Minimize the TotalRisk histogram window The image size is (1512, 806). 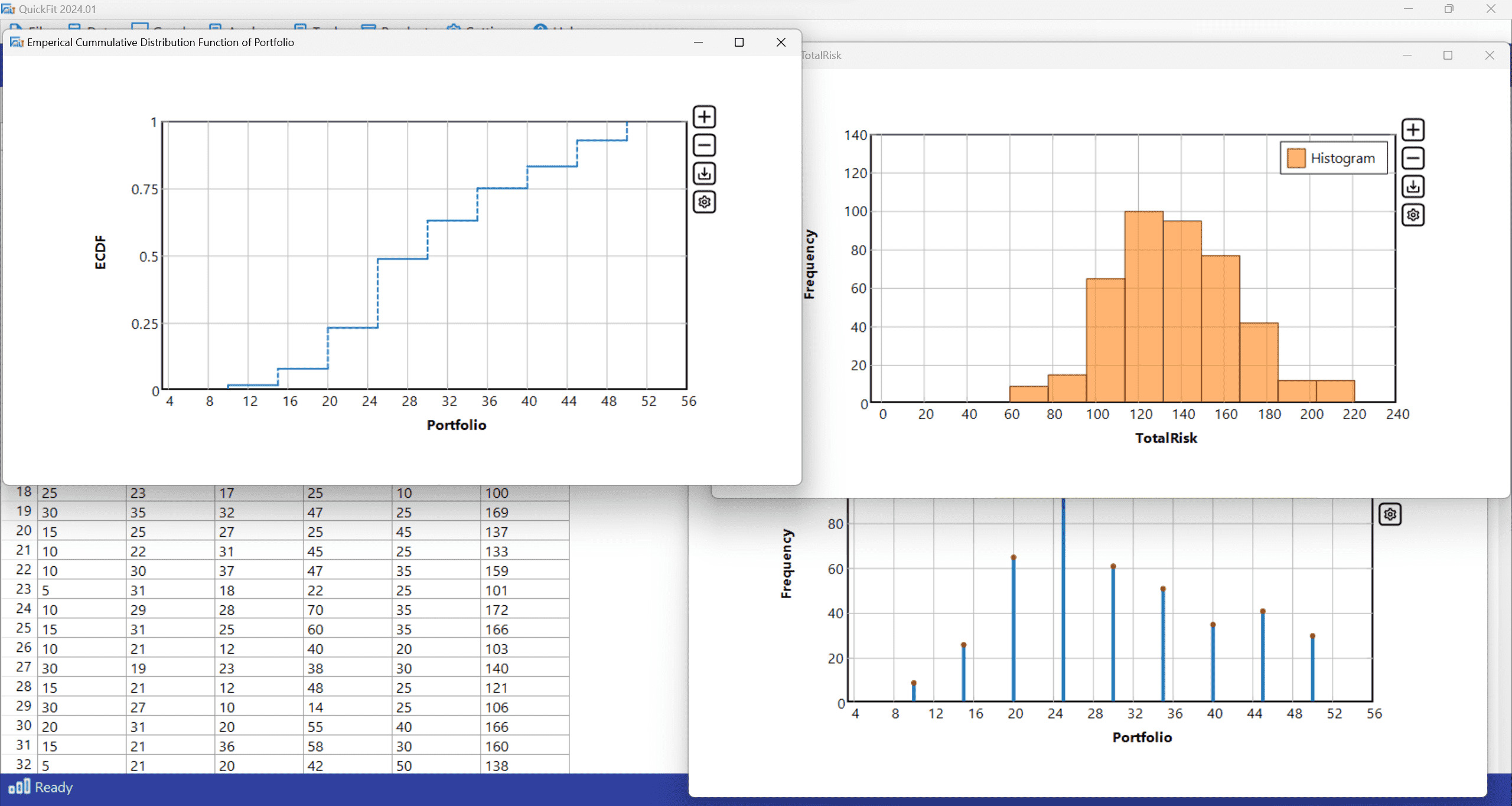pyautogui.click(x=1407, y=56)
